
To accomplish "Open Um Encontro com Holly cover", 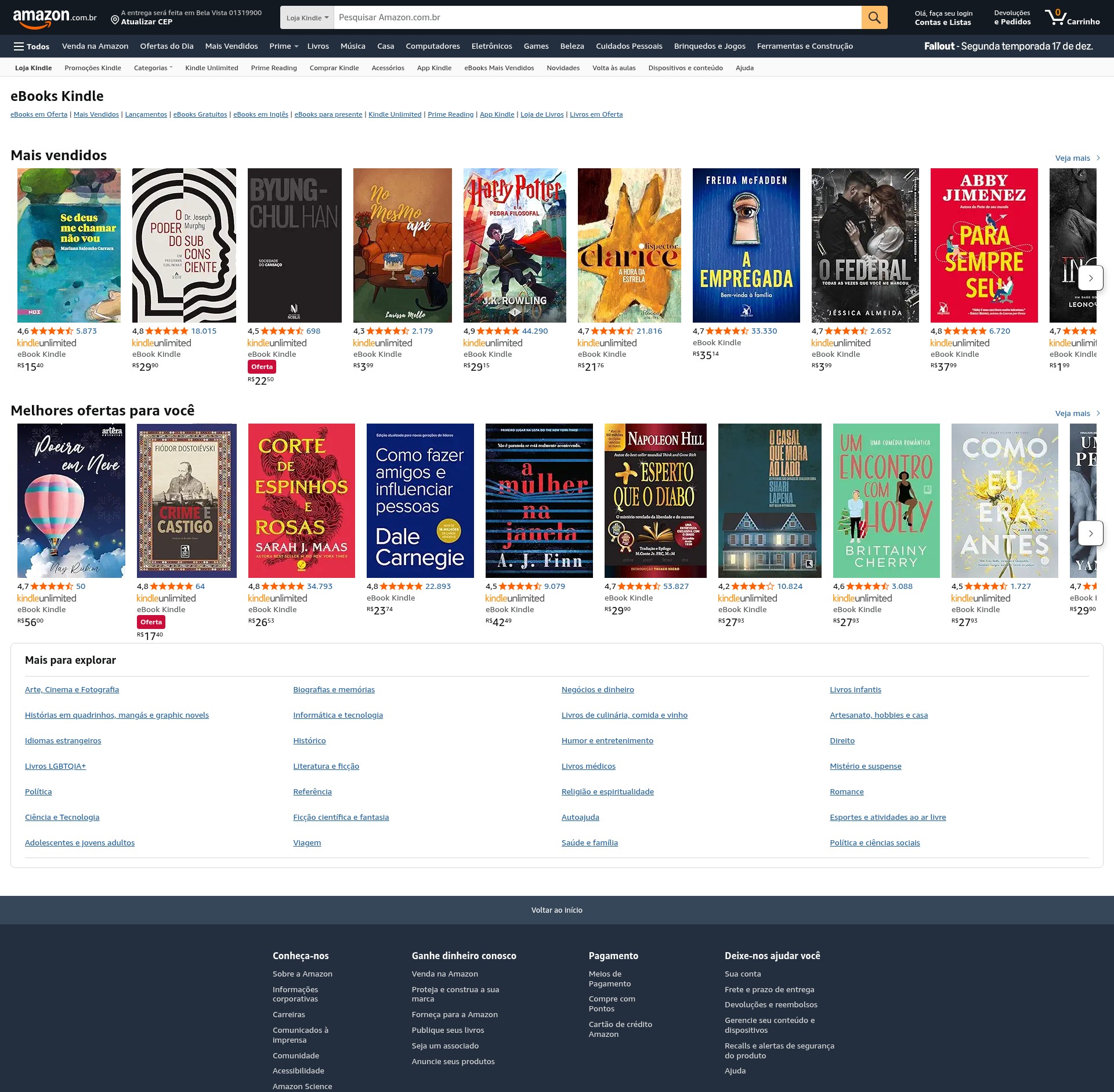I will 887,501.
